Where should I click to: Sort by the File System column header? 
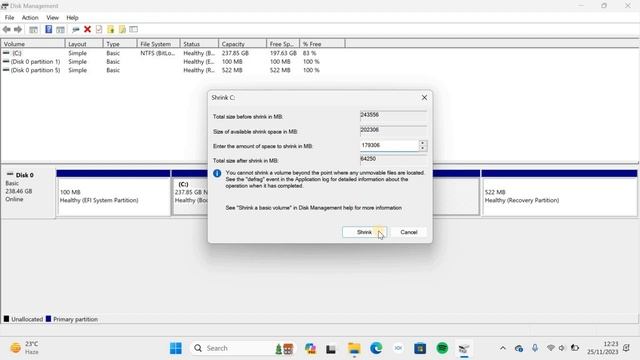158,44
